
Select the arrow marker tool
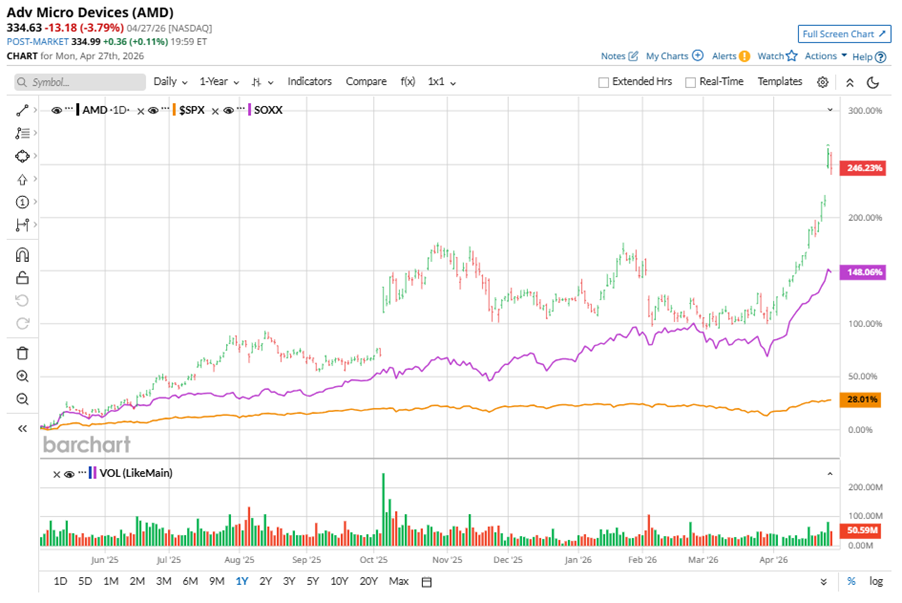pos(22,180)
